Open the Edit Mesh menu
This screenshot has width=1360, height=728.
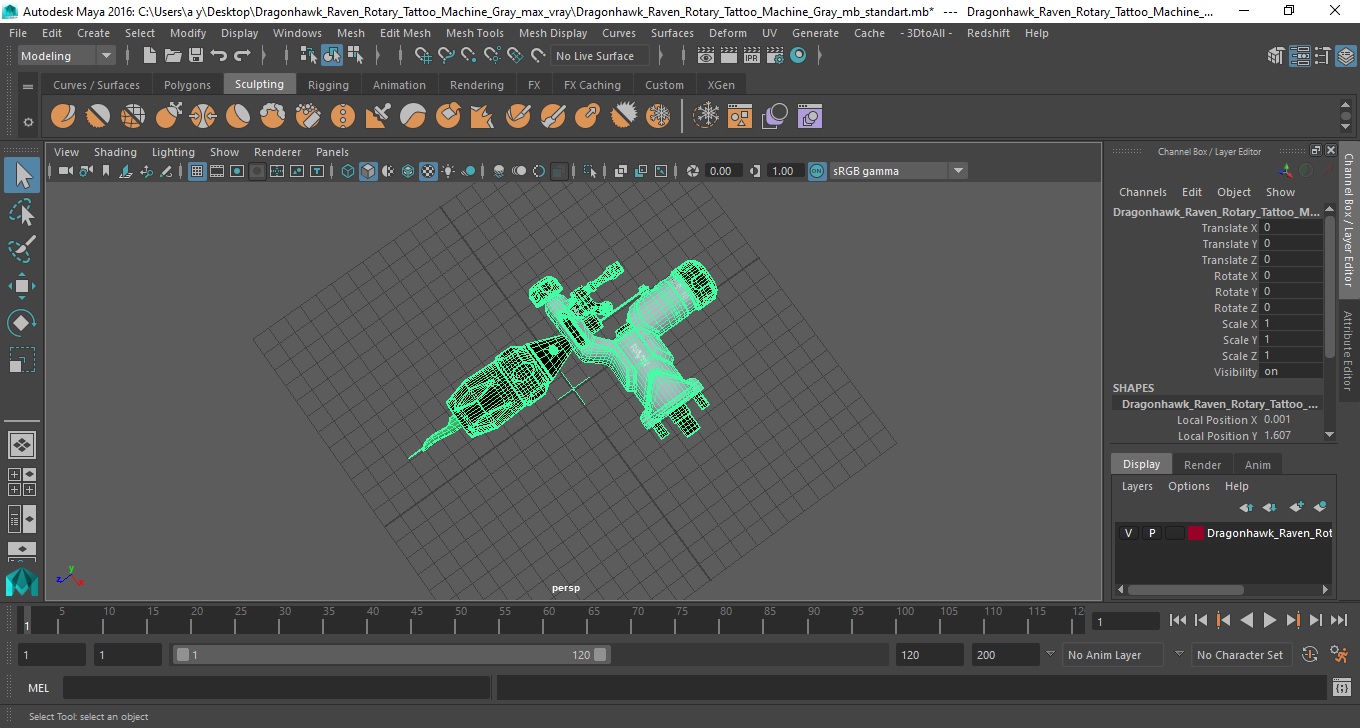(x=405, y=33)
